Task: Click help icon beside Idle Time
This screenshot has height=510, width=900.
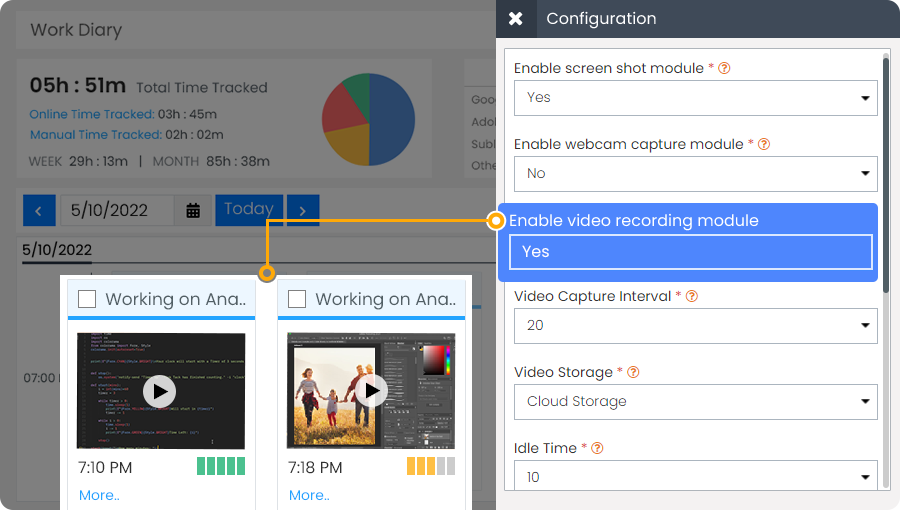Action: 598,448
